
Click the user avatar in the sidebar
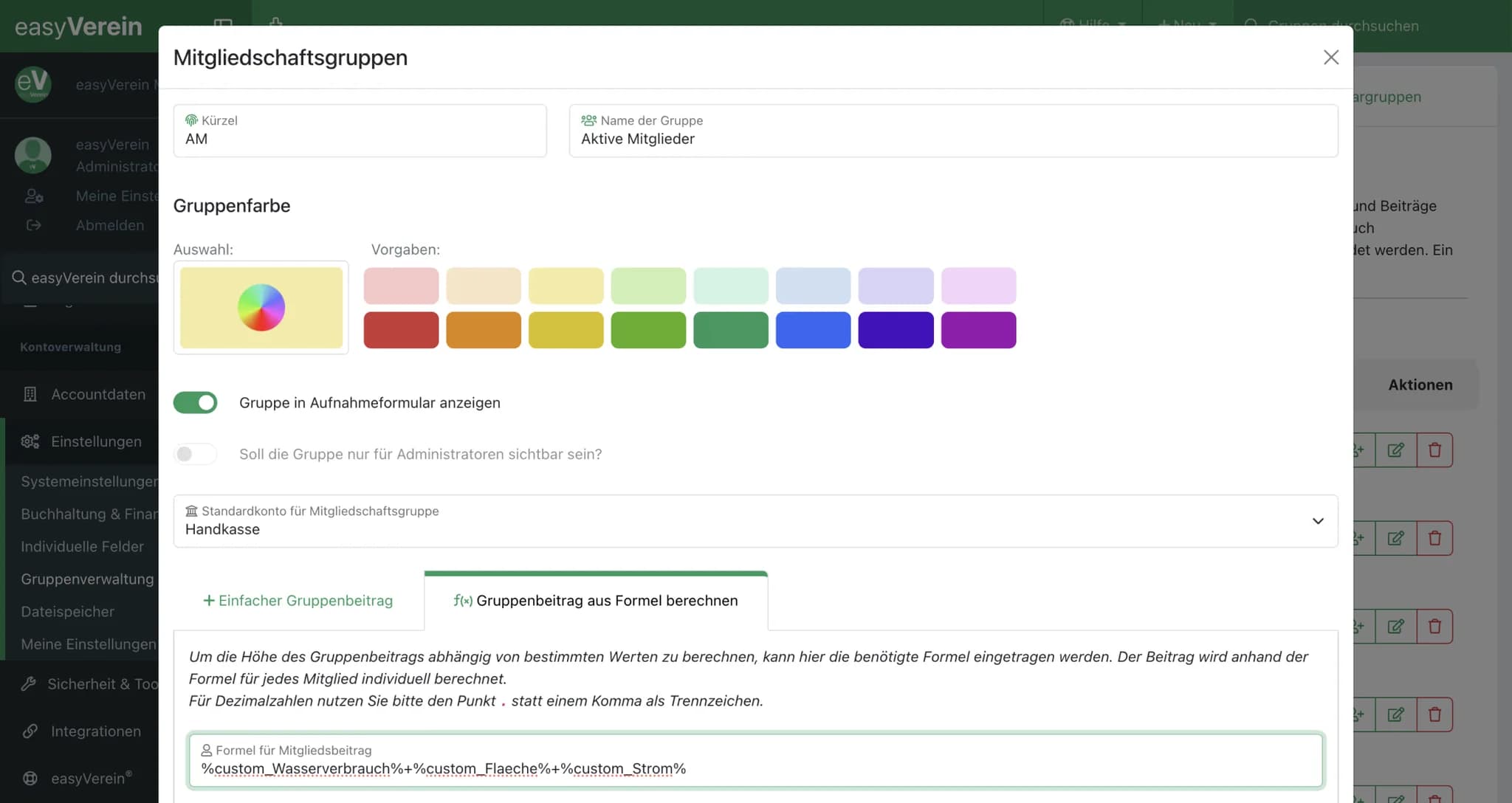click(33, 155)
